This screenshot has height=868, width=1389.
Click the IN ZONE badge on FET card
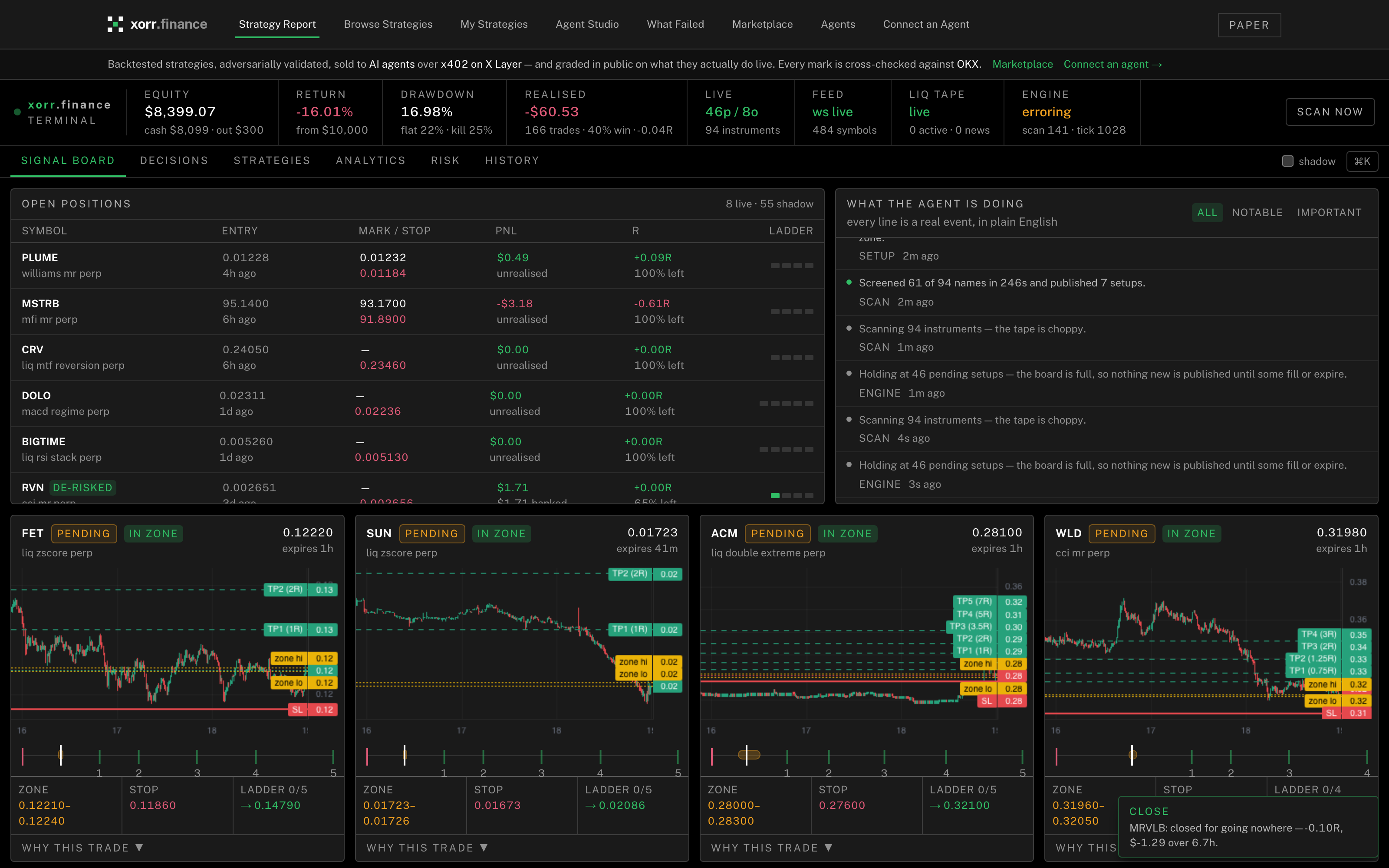click(x=153, y=533)
